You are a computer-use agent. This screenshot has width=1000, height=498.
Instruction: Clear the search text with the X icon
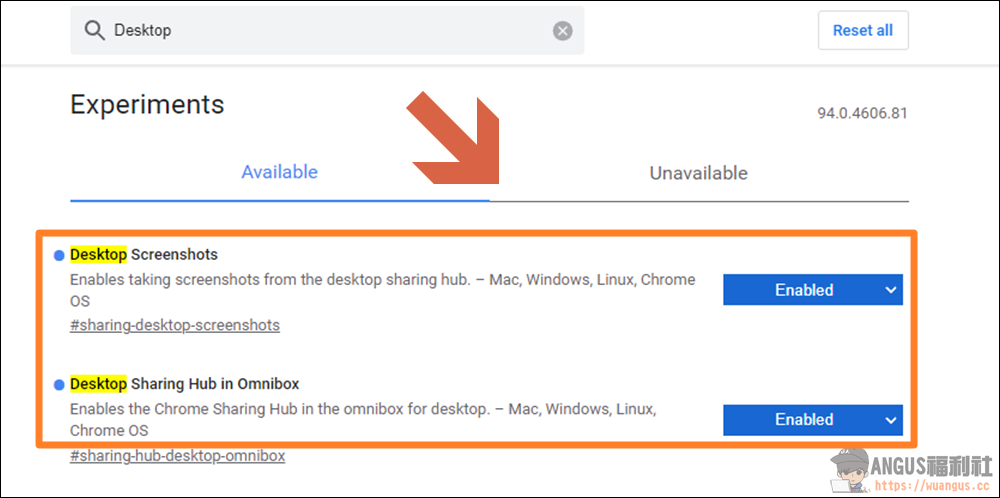563,31
